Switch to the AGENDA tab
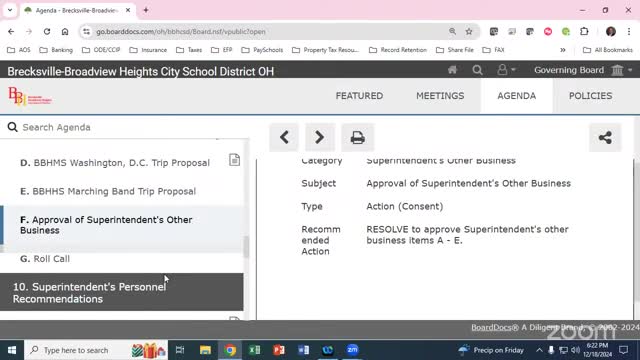640x360 pixels. (x=517, y=96)
